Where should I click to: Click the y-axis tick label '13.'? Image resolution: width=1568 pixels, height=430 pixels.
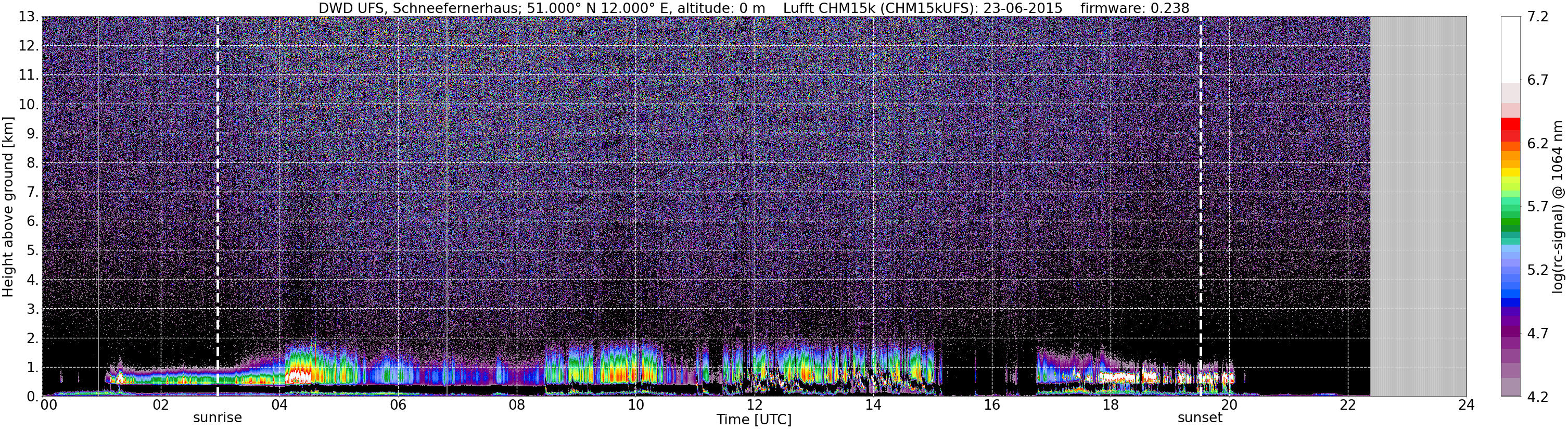click(x=28, y=17)
